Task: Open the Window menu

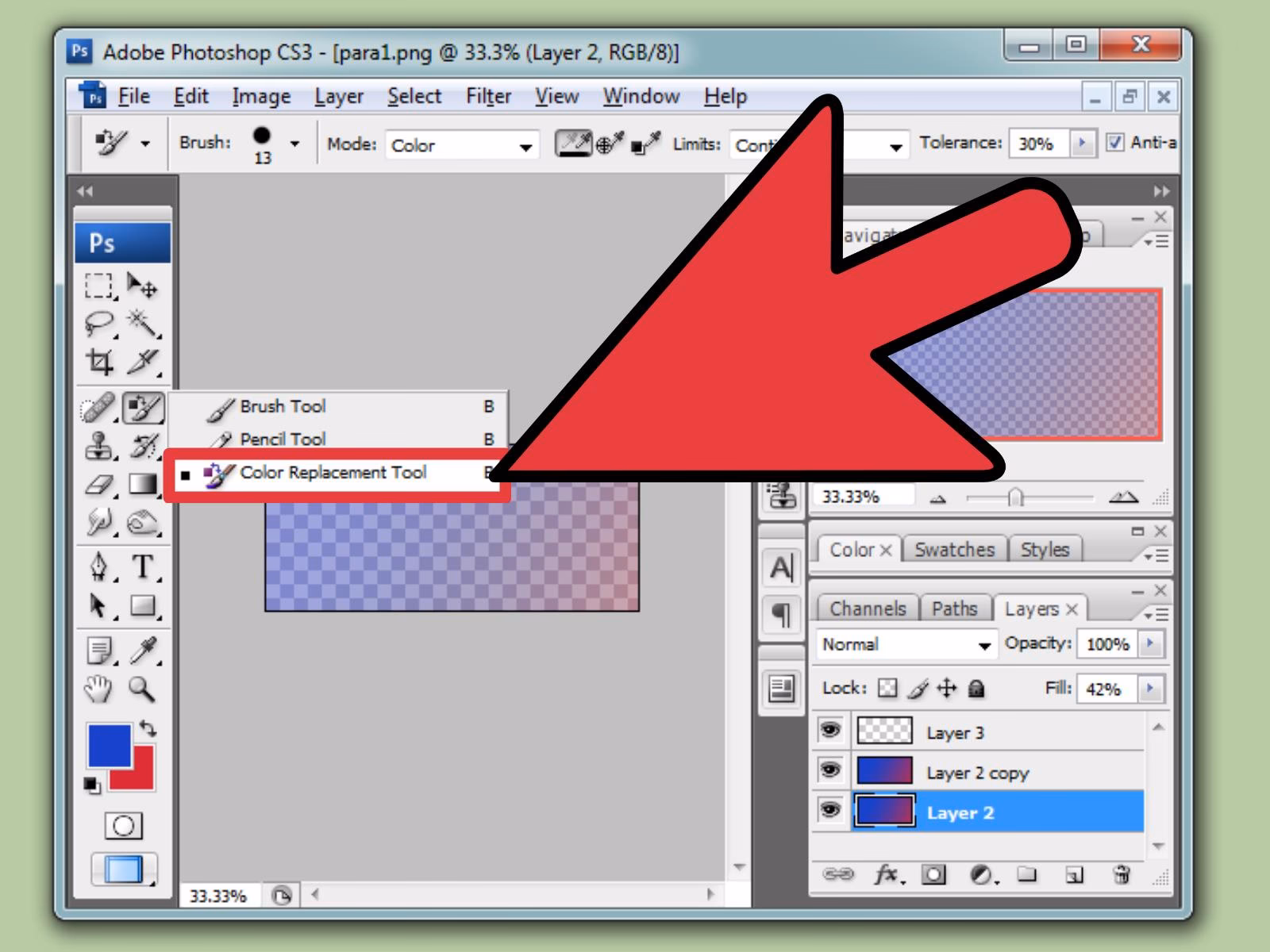Action: point(641,96)
